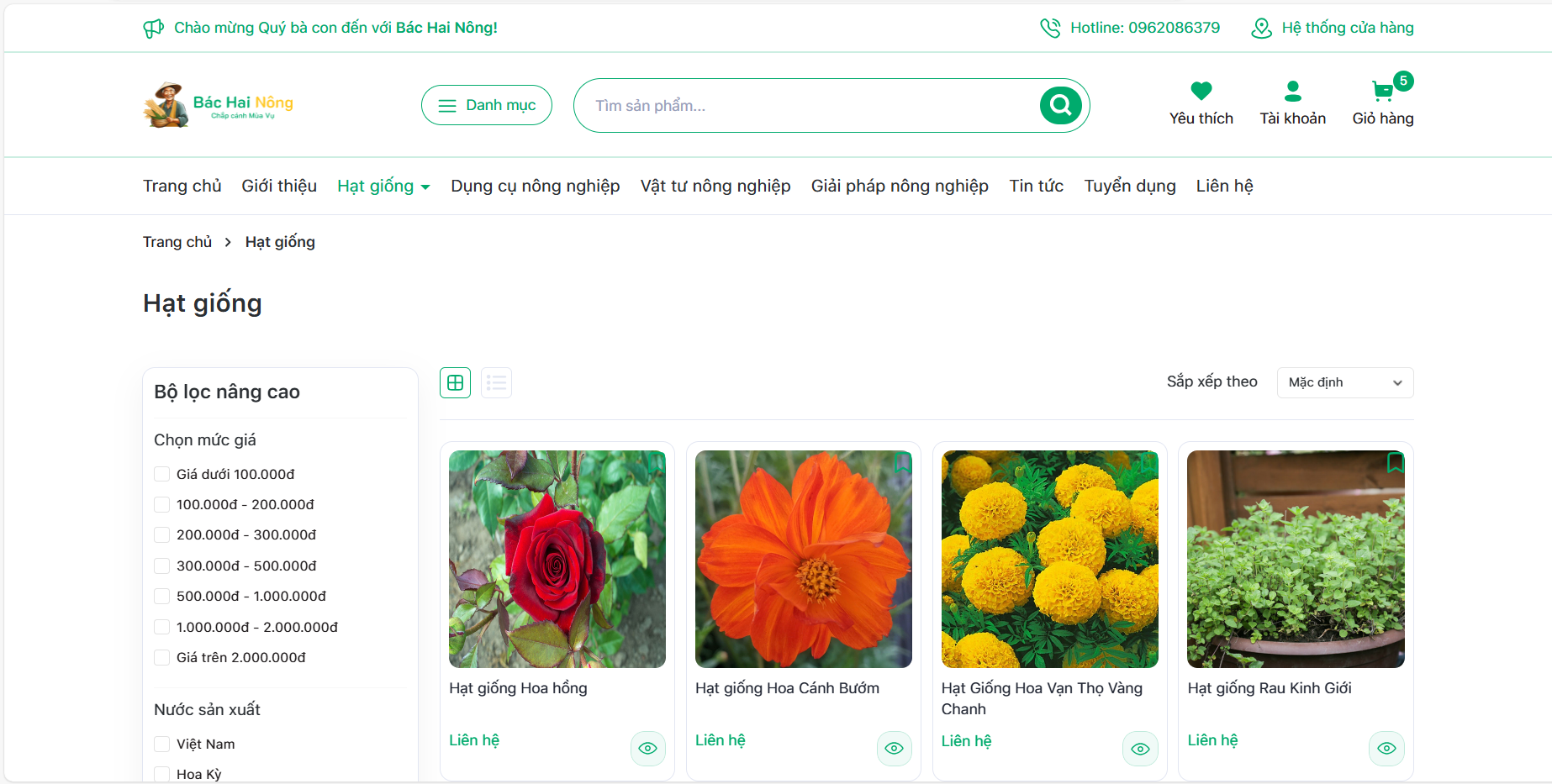Expand the Hạt giống nav dropdown arrow
This screenshot has width=1552, height=784.
click(x=425, y=187)
